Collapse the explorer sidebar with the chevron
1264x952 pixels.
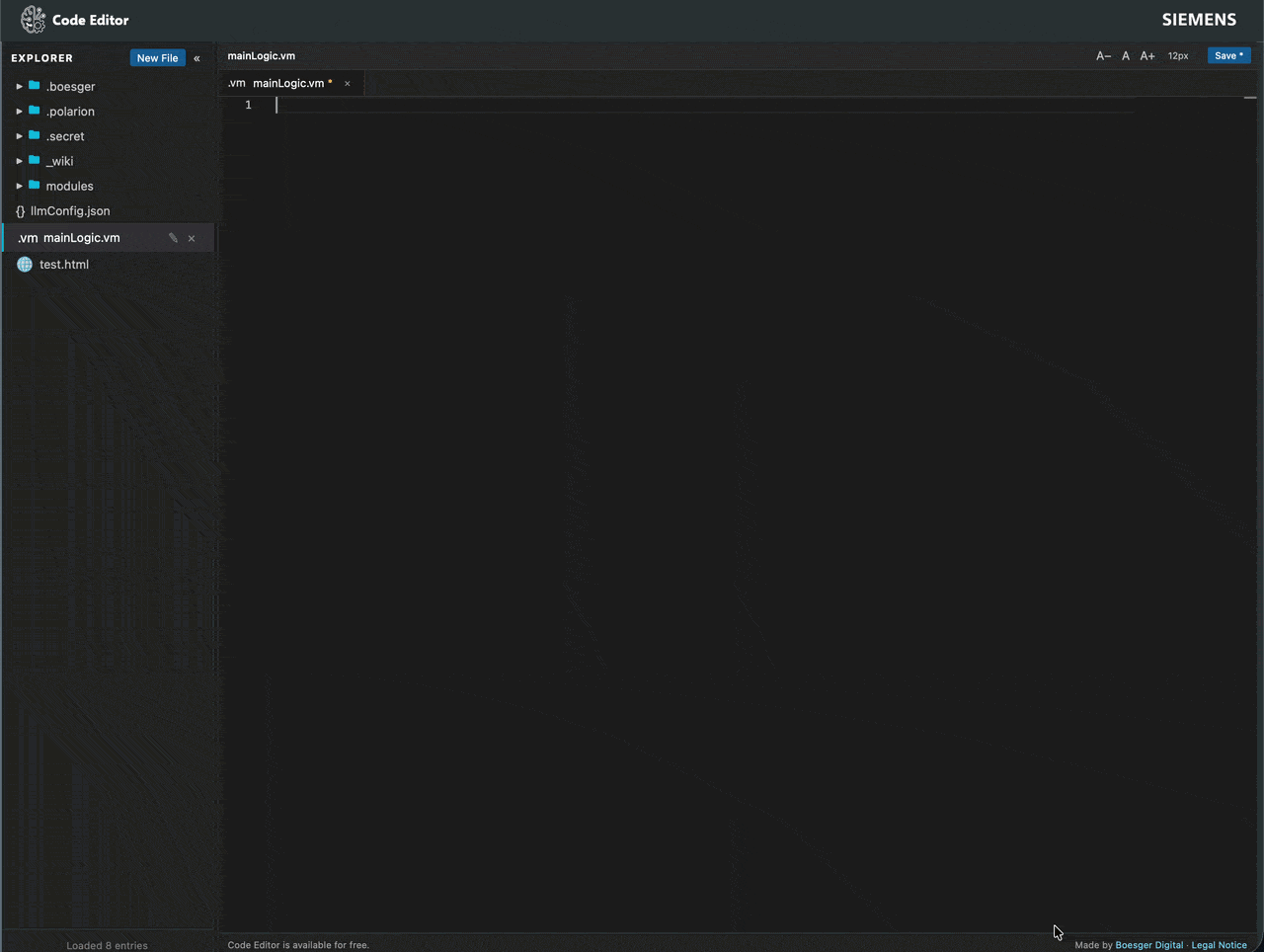click(197, 58)
